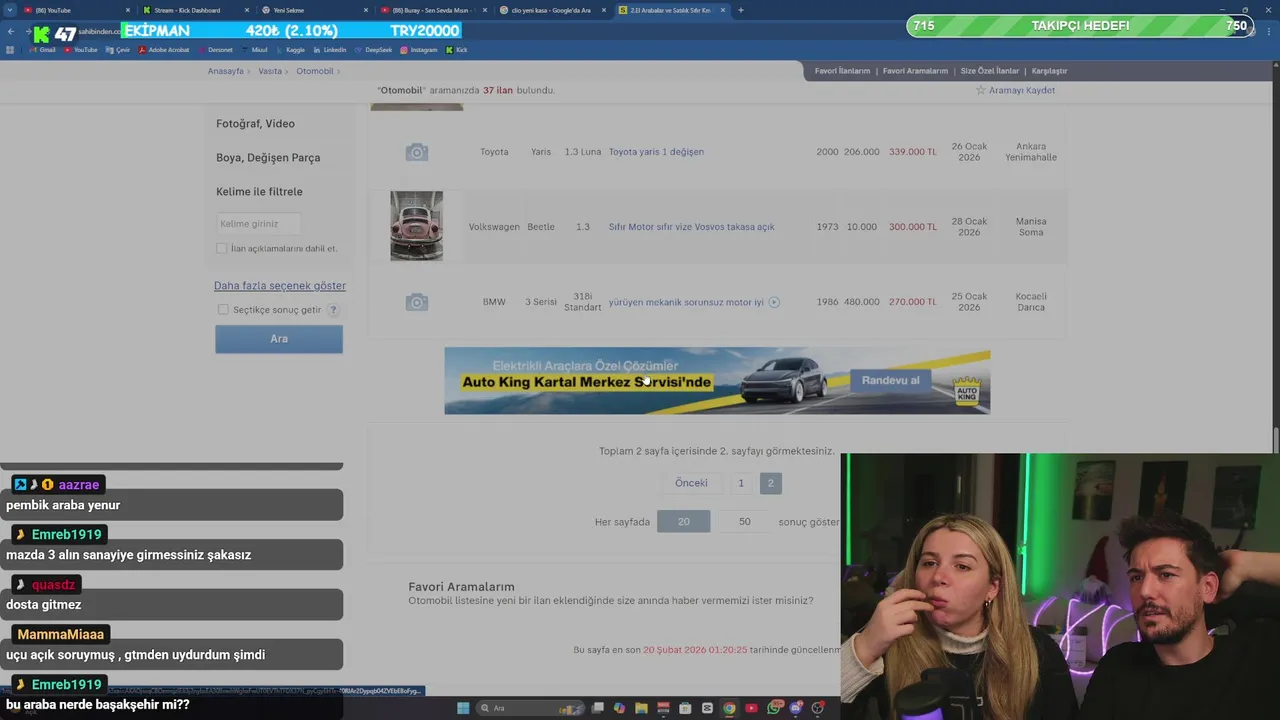Viewport: 1280px width, 720px height.
Task: Go to Otomobil breadcrumb
Action: coord(315,71)
